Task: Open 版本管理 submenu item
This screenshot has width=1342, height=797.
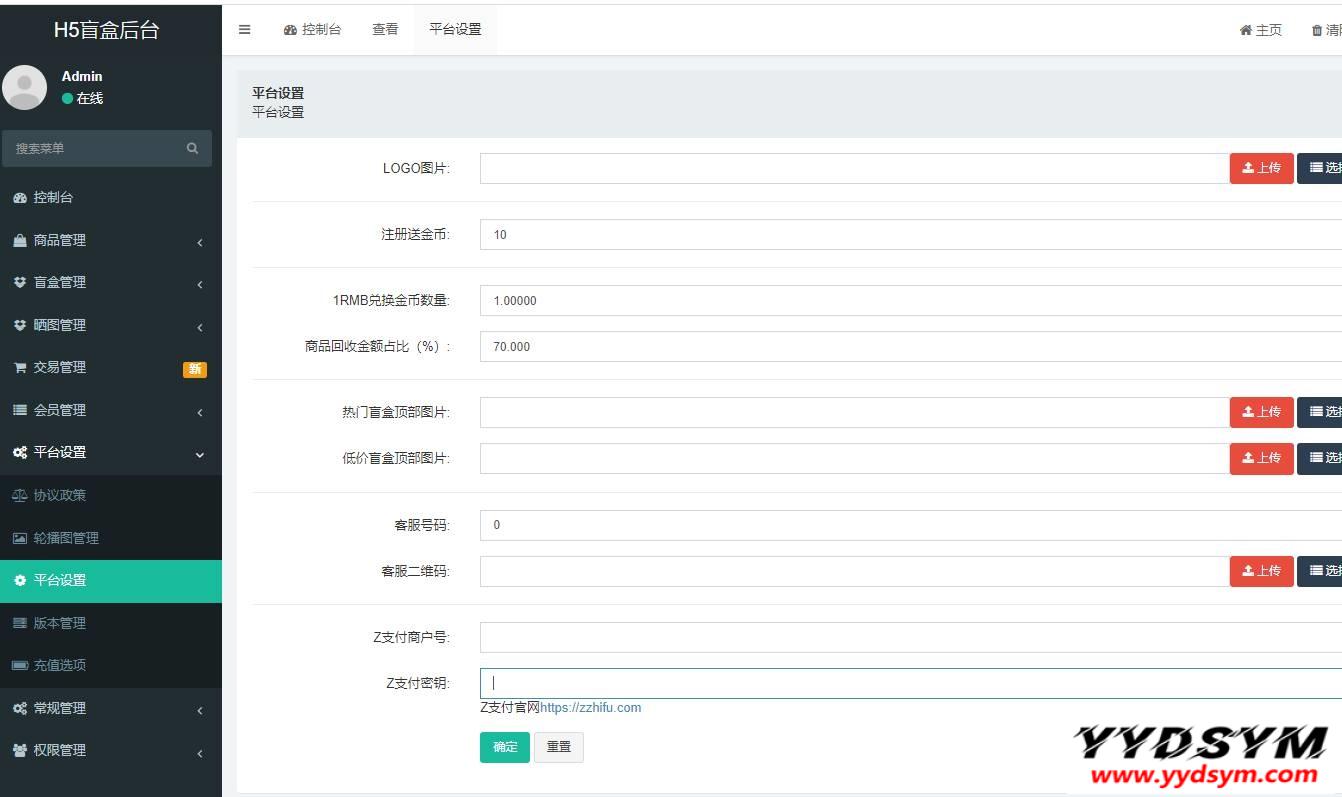Action: pos(111,623)
